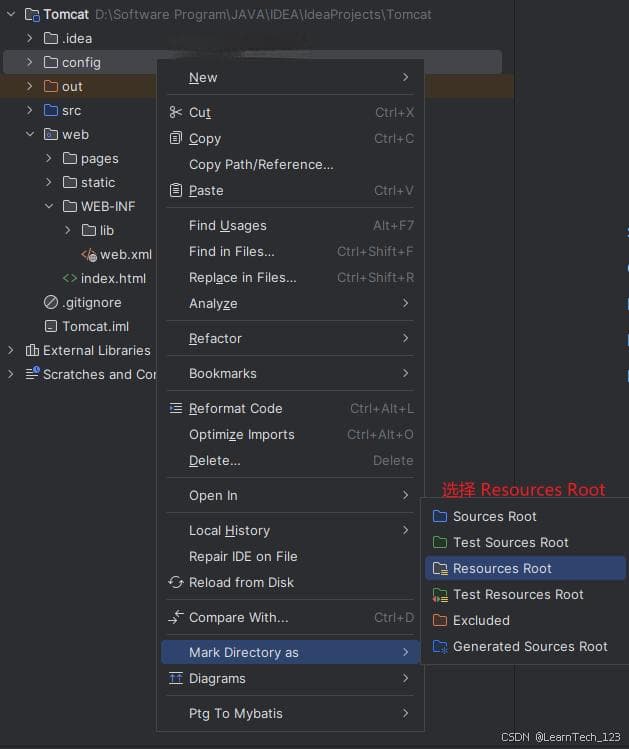The image size is (629, 749).
Task: Open Ptg To Mybatis submenu
Action: [290, 713]
